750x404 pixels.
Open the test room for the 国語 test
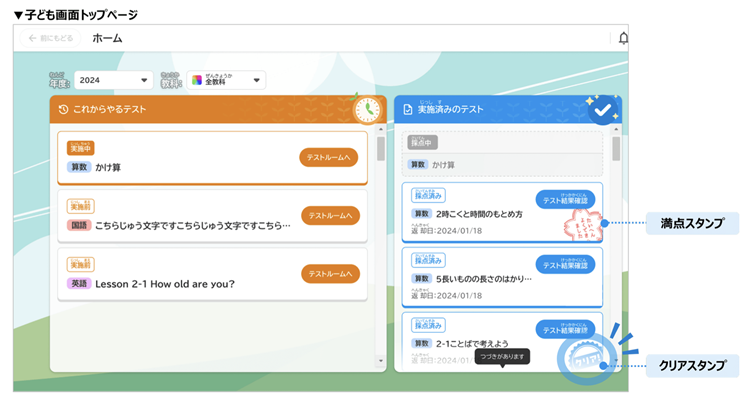pyautogui.click(x=329, y=216)
